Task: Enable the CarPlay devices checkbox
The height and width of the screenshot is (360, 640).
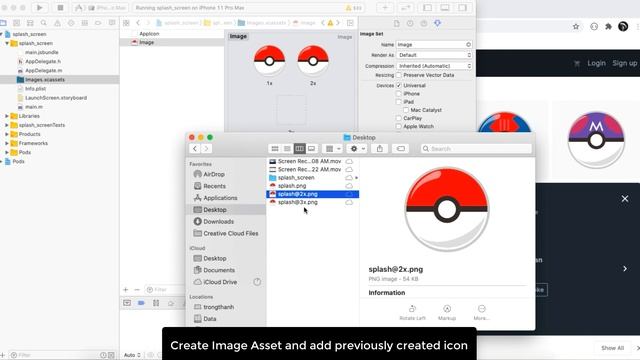Action: pyautogui.click(x=399, y=118)
